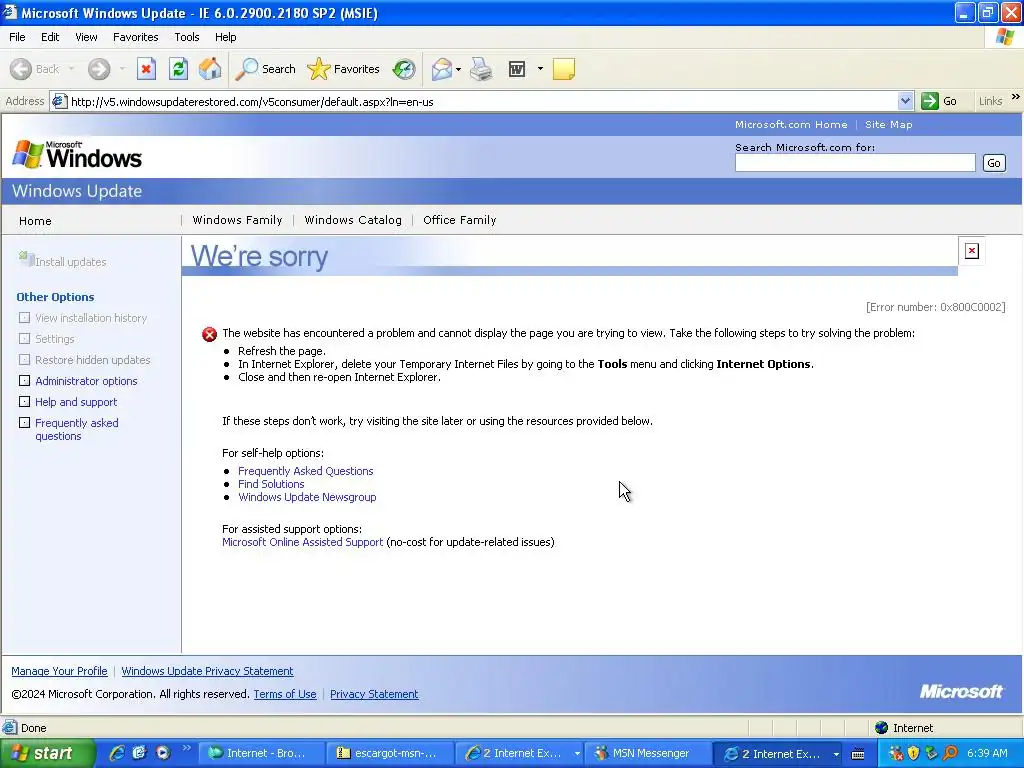Viewport: 1024px width, 768px height.
Task: Print the page with printer icon
Action: click(481, 69)
